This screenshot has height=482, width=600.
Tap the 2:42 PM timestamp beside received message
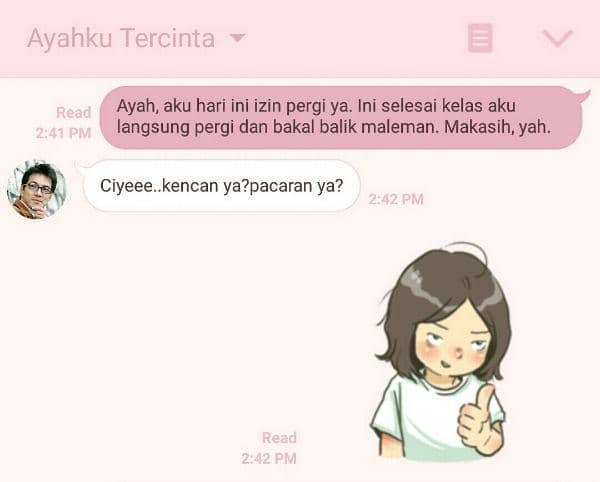396,199
